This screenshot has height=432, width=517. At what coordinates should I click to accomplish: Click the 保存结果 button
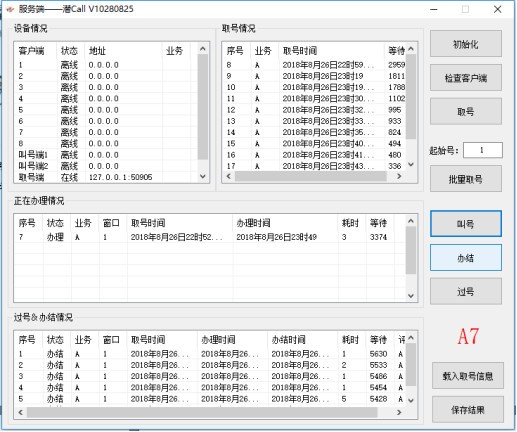pyautogui.click(x=468, y=410)
